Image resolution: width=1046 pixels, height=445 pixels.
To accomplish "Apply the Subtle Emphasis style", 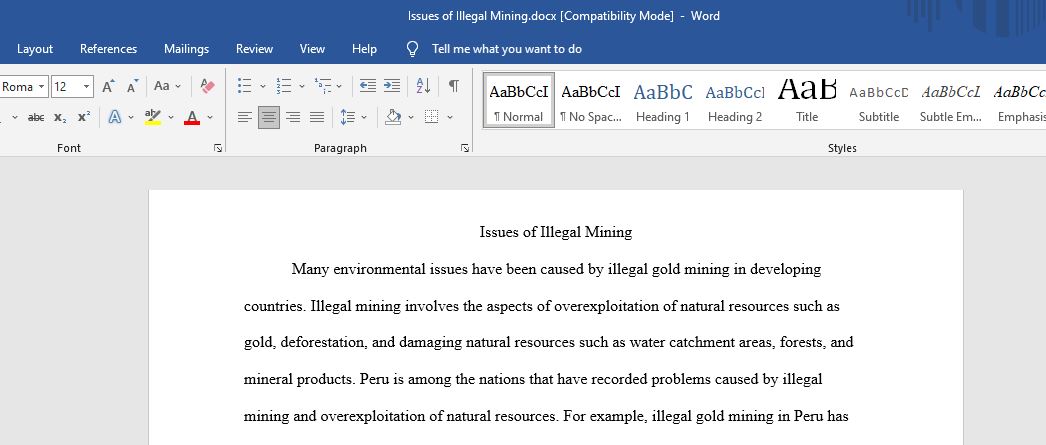I will (x=951, y=100).
